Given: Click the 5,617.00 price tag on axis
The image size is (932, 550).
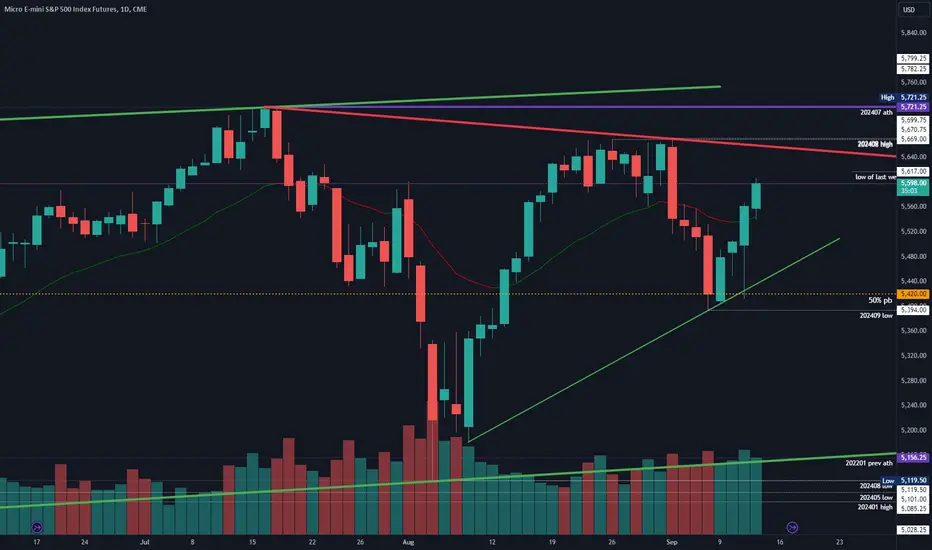Looking at the screenshot, I should (x=913, y=171).
